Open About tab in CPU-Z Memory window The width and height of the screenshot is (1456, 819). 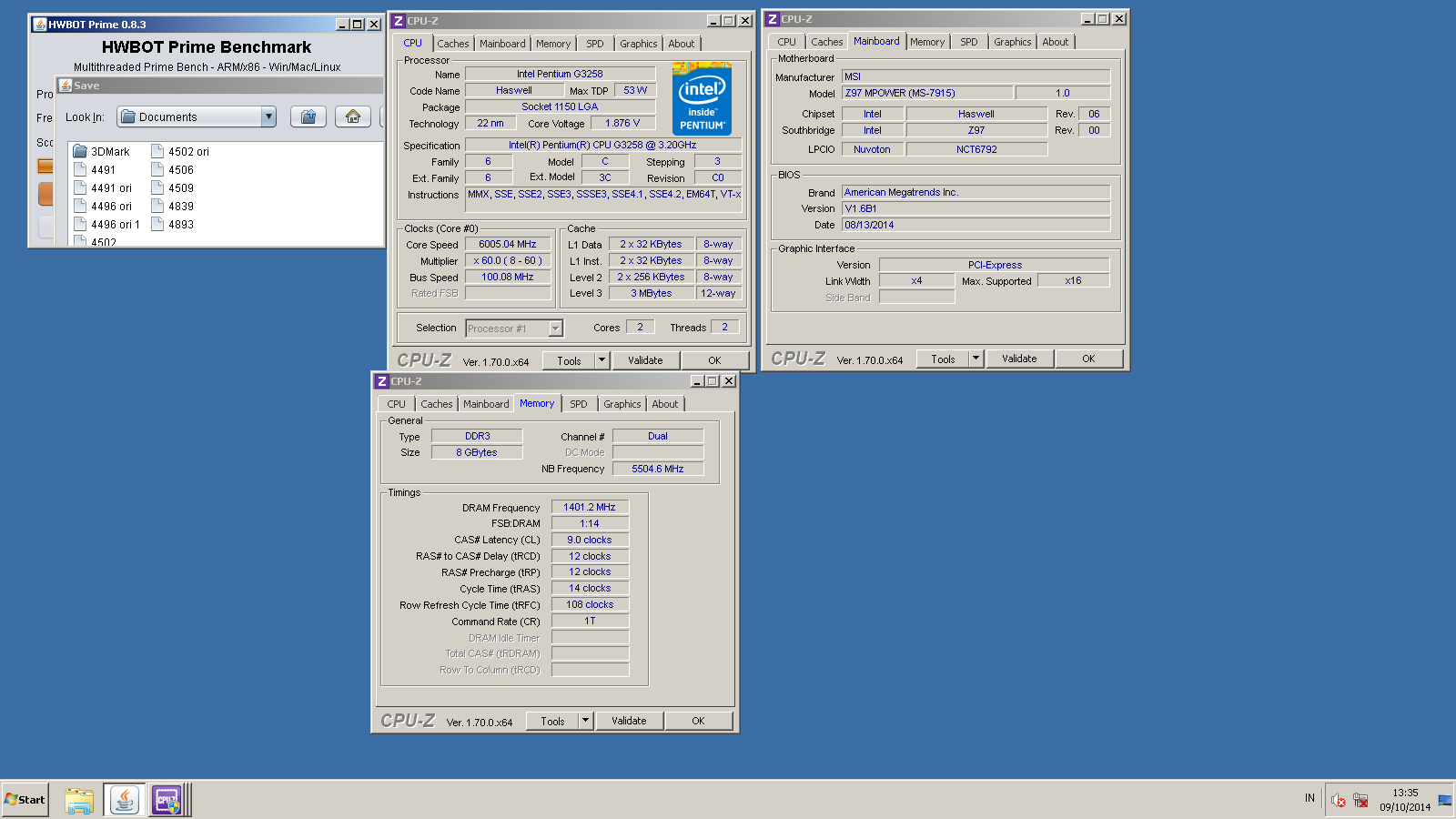tap(665, 404)
